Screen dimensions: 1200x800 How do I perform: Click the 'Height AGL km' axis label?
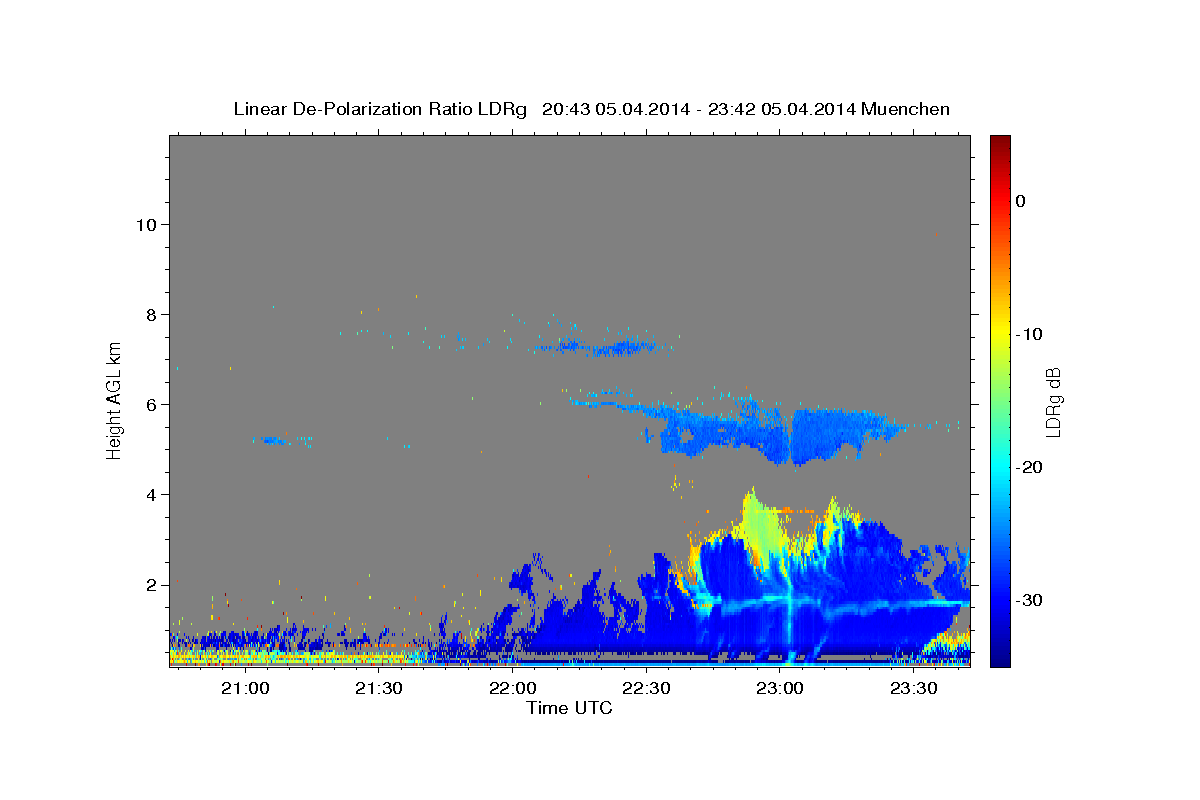(115, 400)
